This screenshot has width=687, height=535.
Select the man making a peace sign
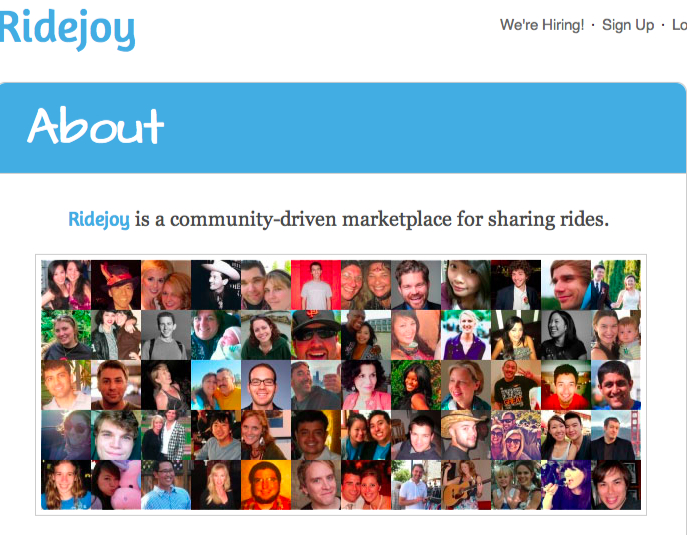516,385
